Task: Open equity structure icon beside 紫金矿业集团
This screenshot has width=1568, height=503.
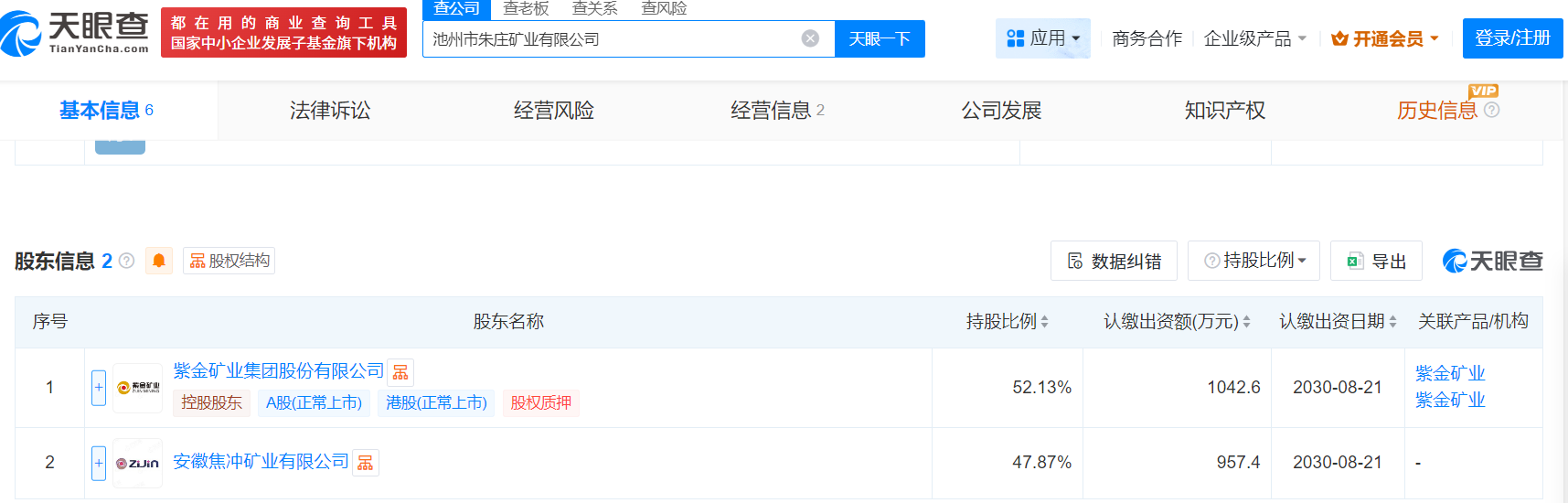Action: point(400,371)
